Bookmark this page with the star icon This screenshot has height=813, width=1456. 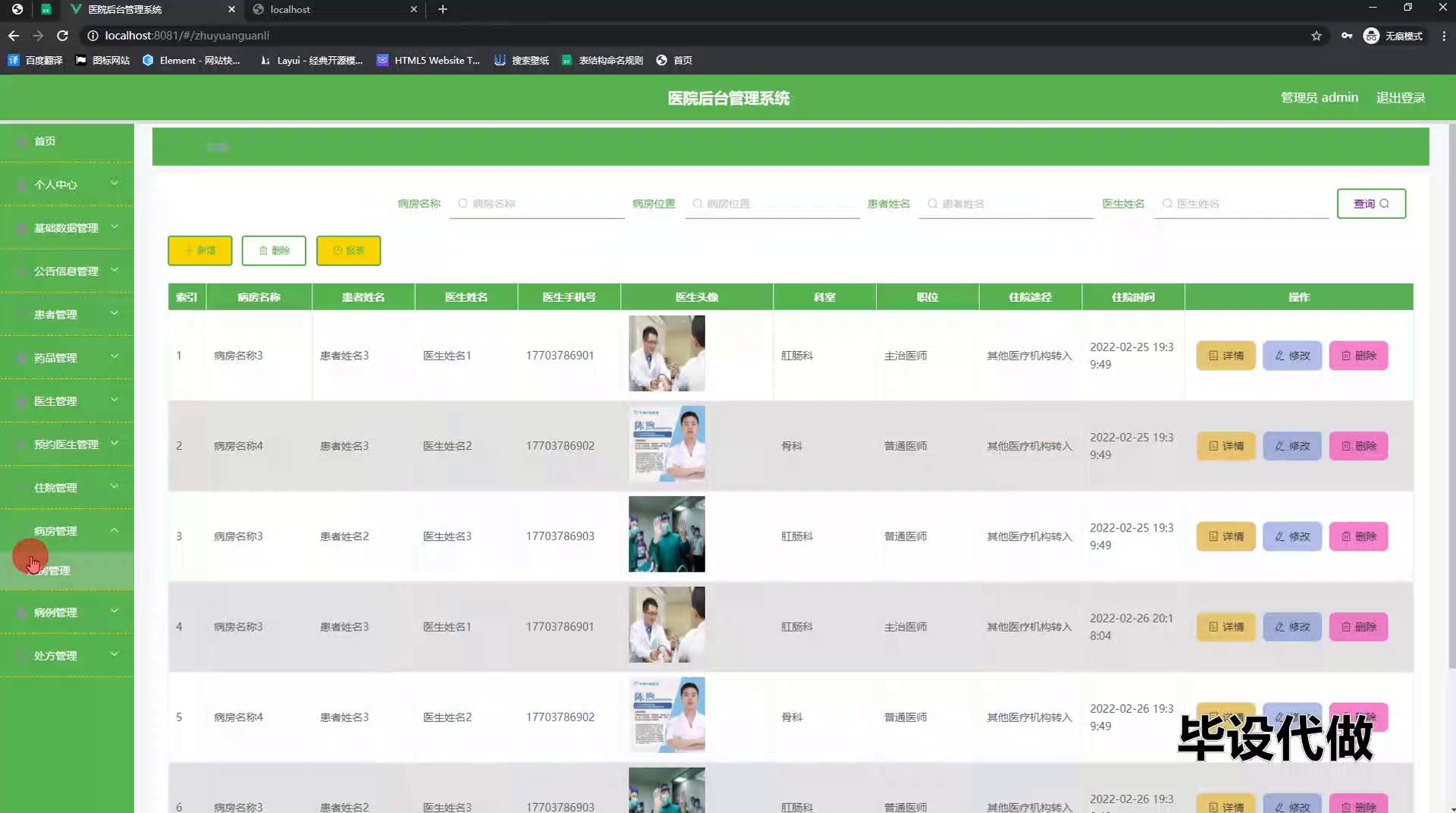(1316, 36)
